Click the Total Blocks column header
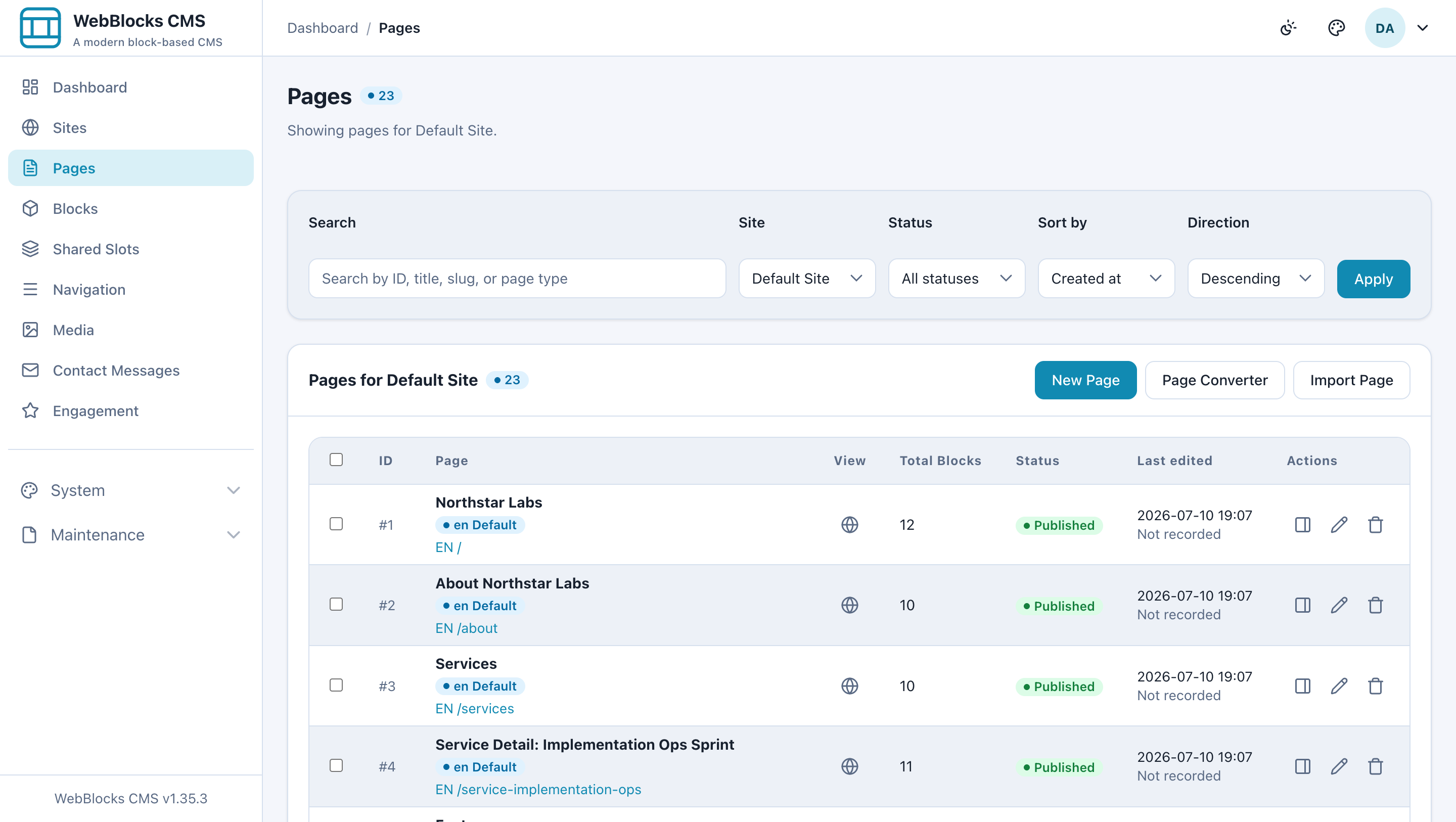The image size is (1456, 822). [x=940, y=460]
